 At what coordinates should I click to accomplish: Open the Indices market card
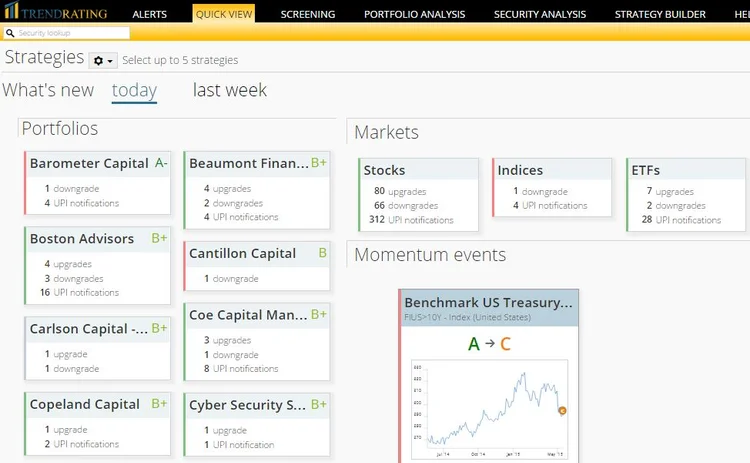(552, 187)
